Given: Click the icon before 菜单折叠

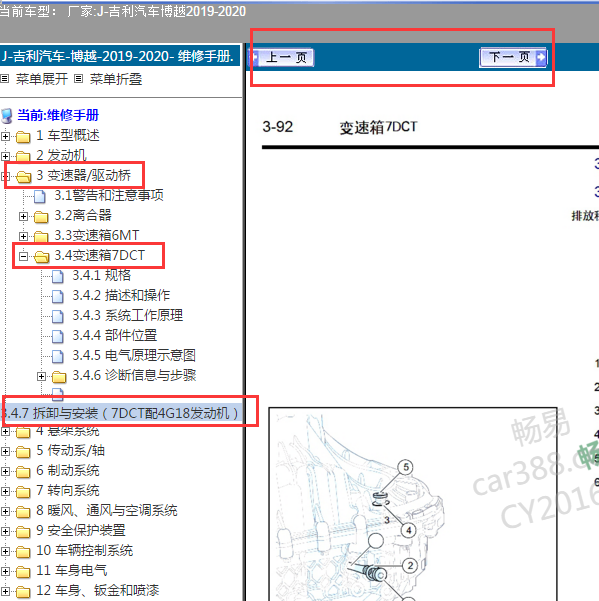Looking at the screenshot, I should click(79, 79).
